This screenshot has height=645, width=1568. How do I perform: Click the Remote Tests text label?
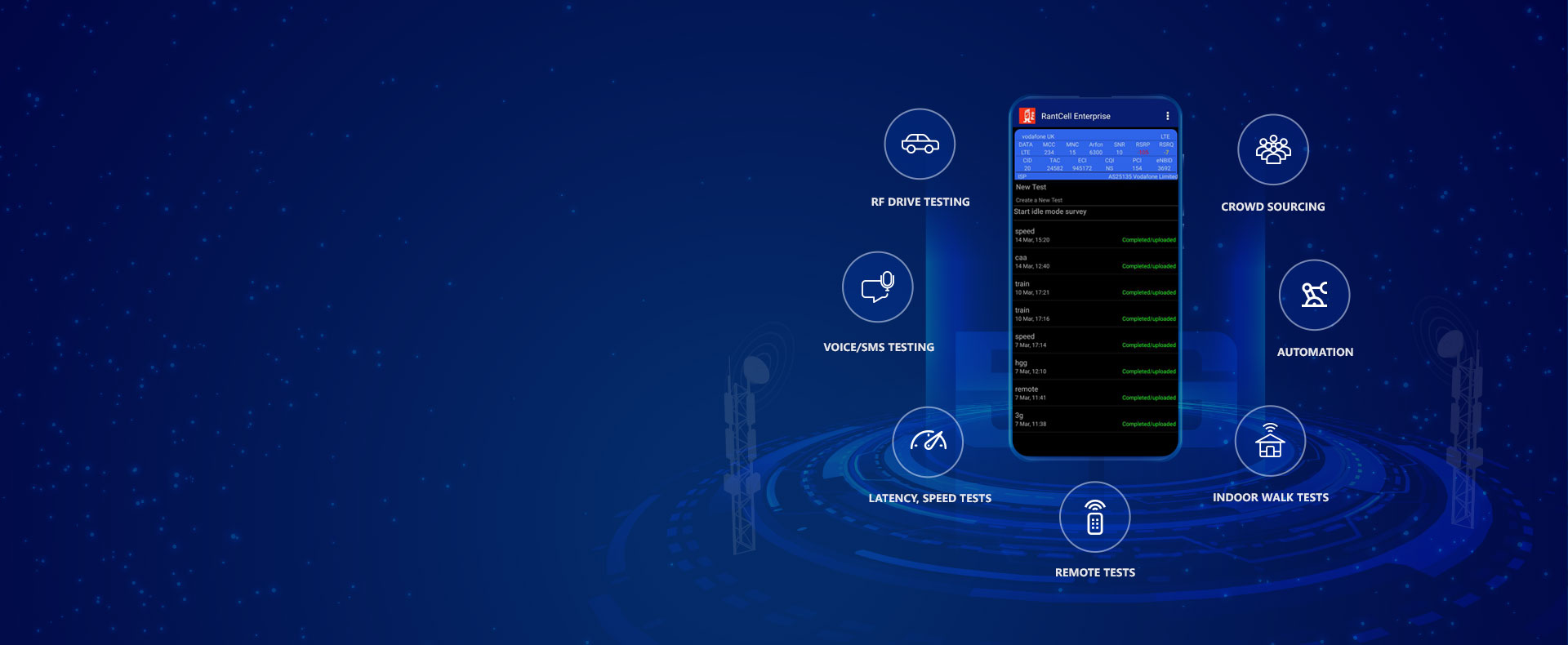pos(1094,573)
